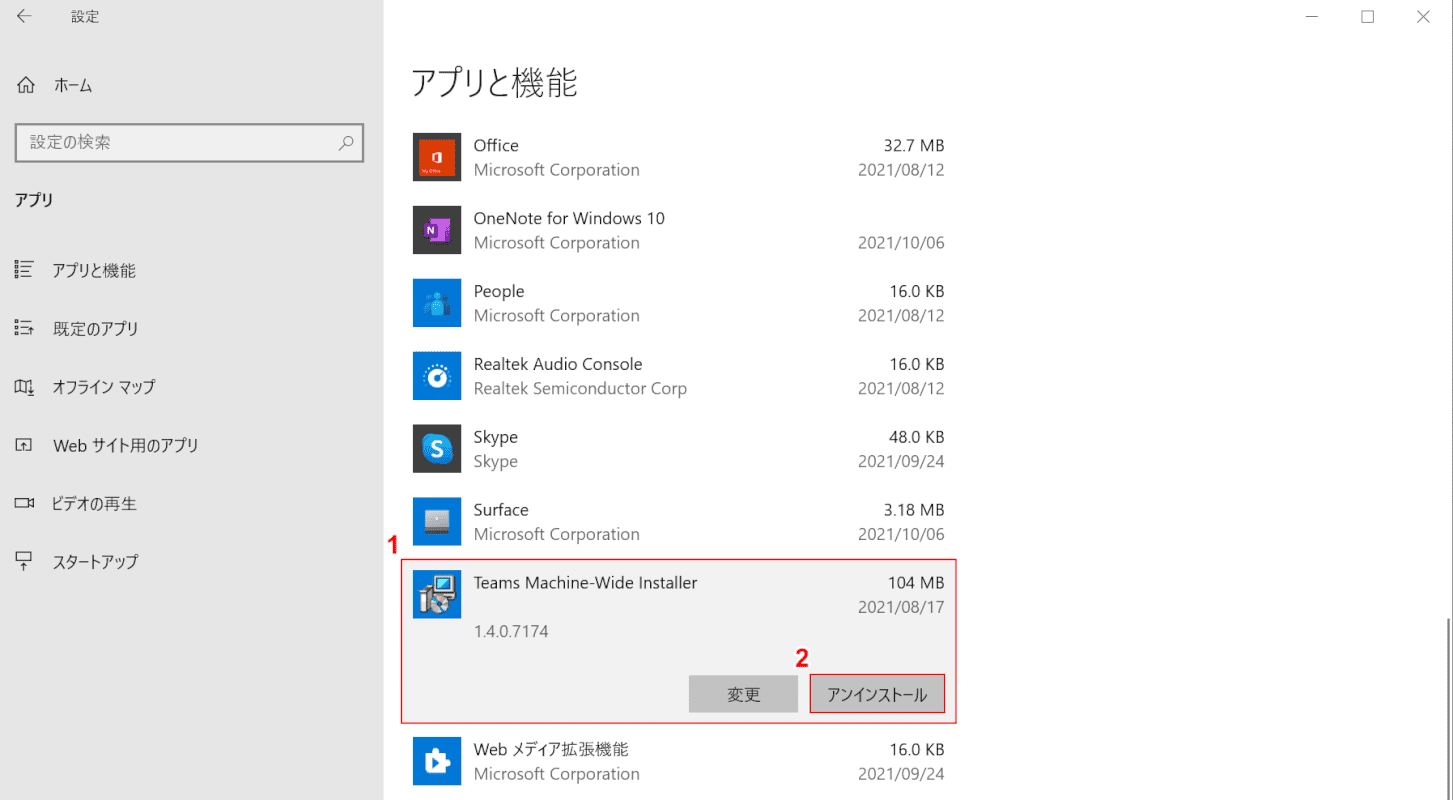Click the search magnifier in 設定の検索 box

click(346, 143)
